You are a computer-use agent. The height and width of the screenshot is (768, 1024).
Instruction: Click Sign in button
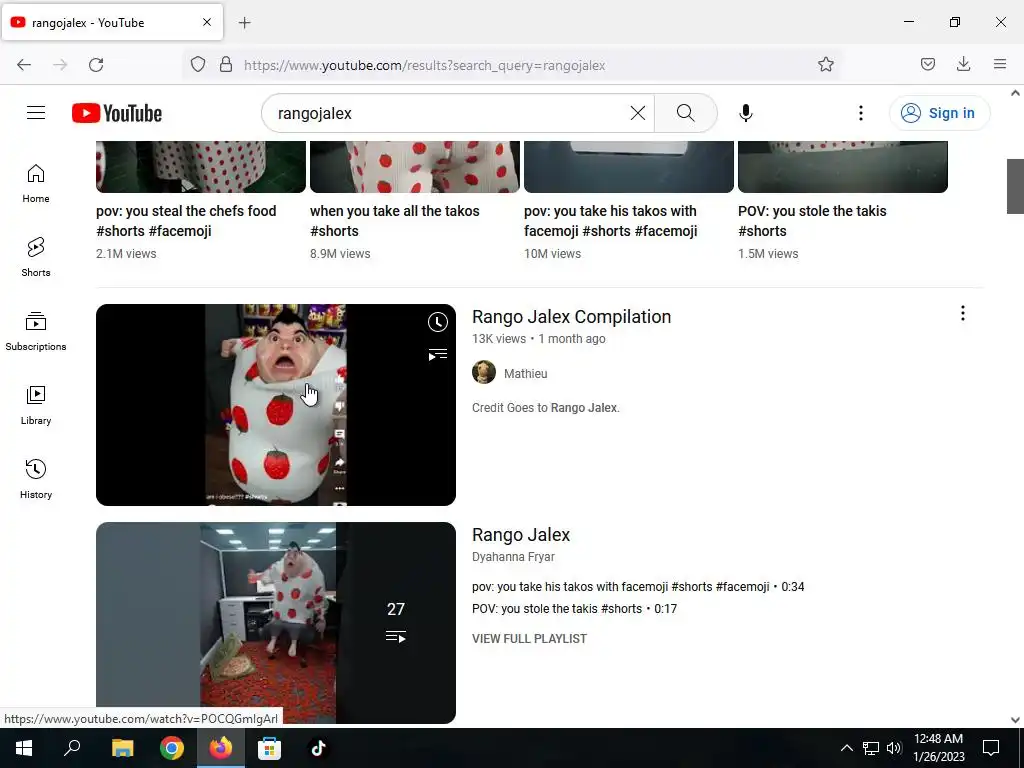pos(939,113)
